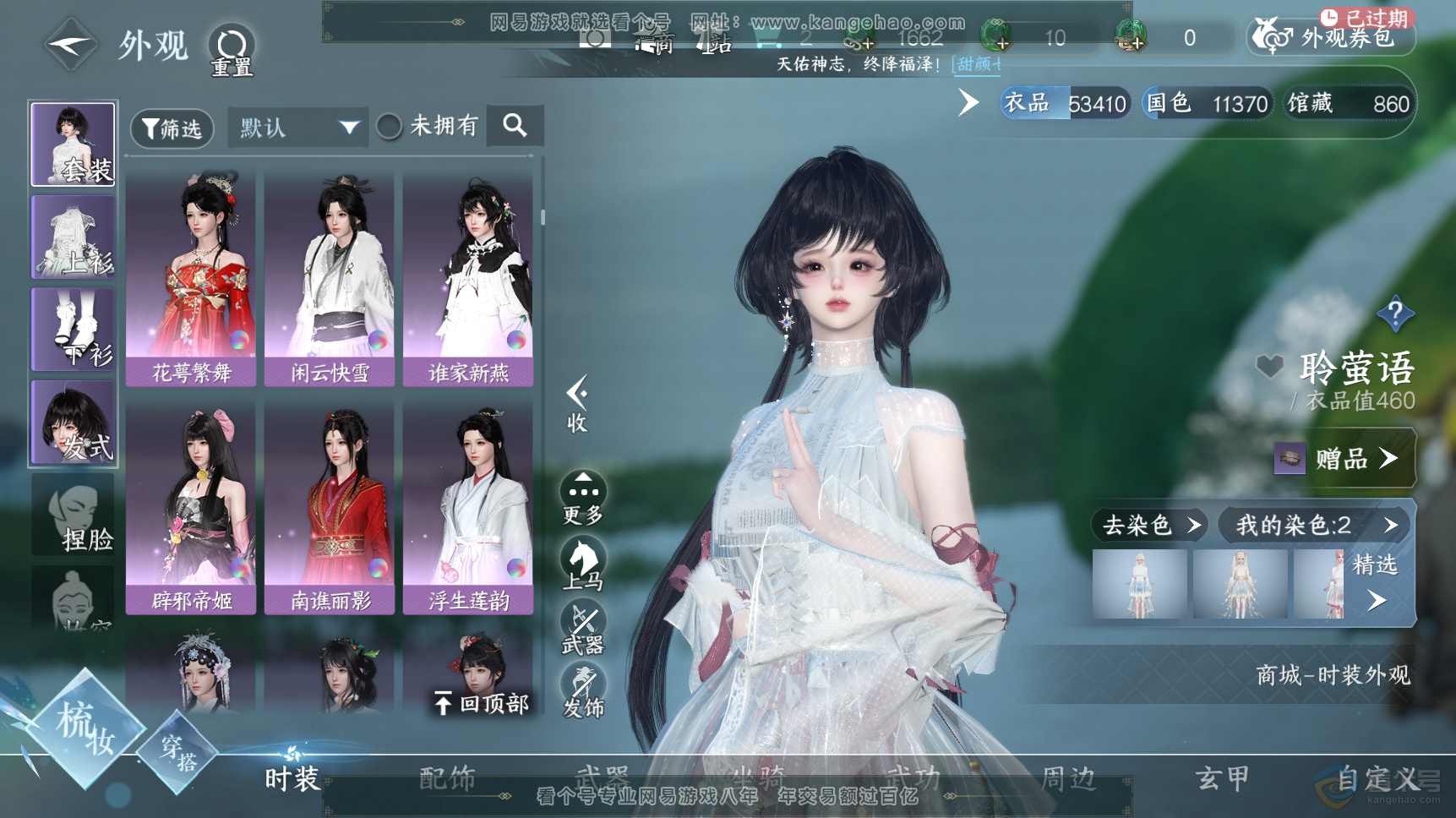Screen dimensions: 1456x818
Task: Click the 回顶部 back-to-top button
Action: 482,703
